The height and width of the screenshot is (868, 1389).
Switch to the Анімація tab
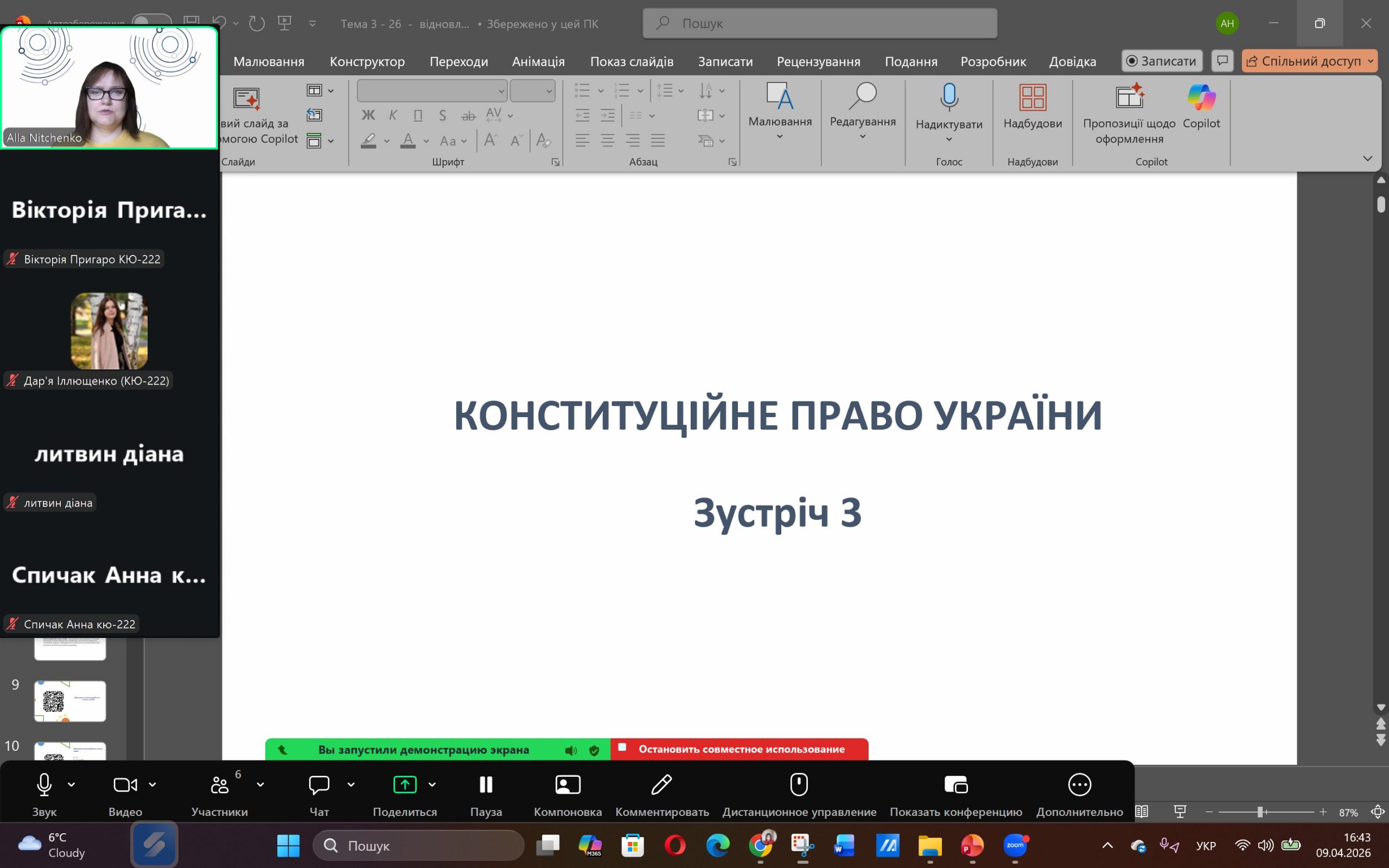click(538, 61)
